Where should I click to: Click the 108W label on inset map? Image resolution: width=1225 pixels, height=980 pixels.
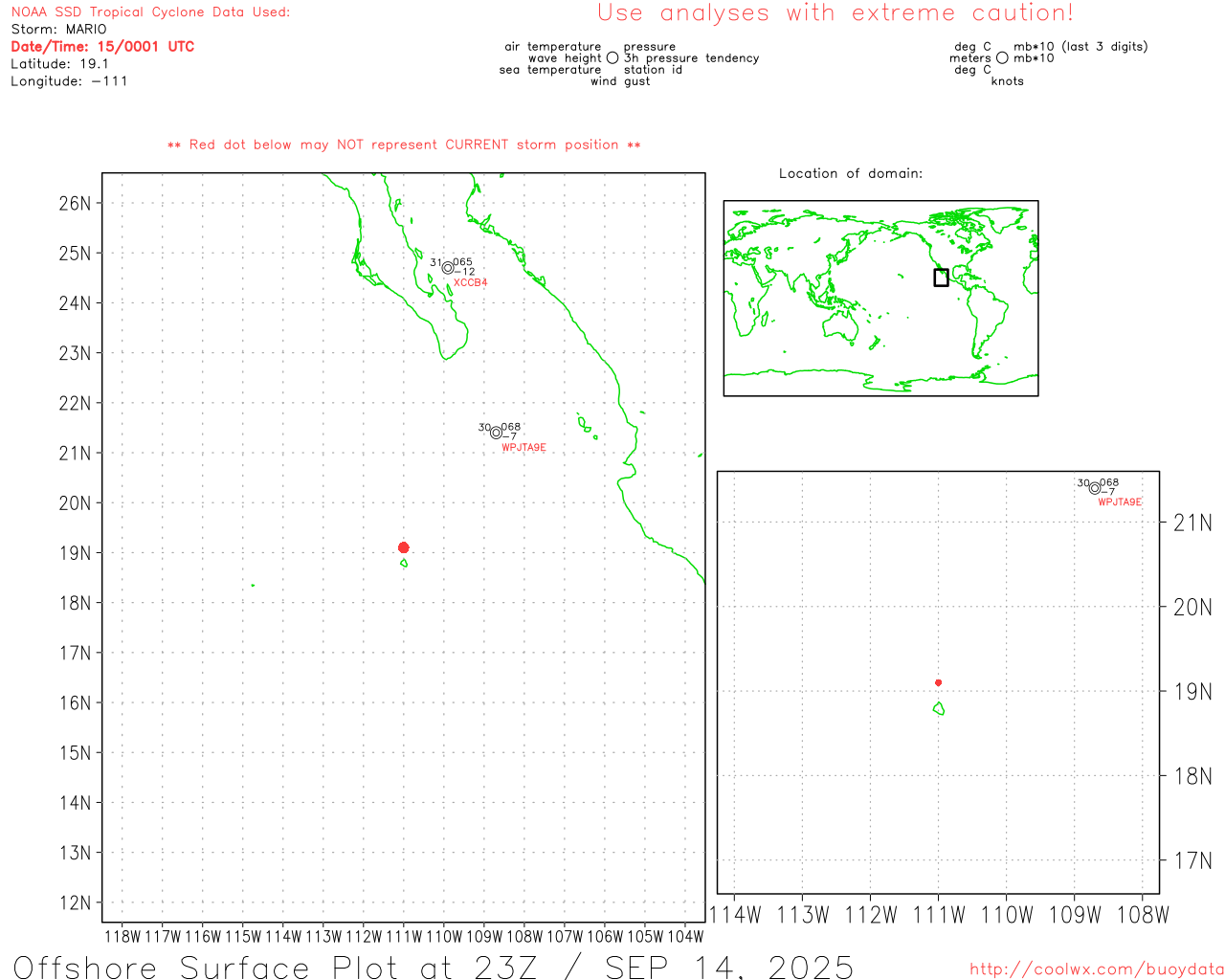pos(1143,915)
